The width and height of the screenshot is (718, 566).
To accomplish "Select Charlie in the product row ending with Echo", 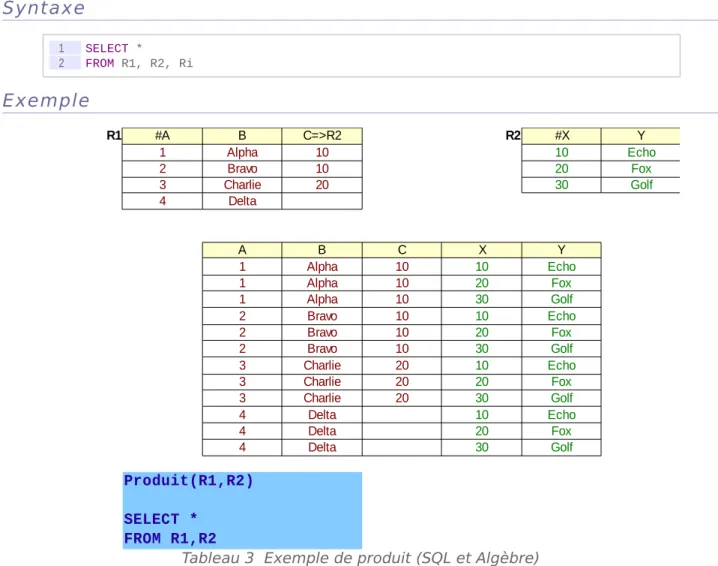I will [322, 365].
